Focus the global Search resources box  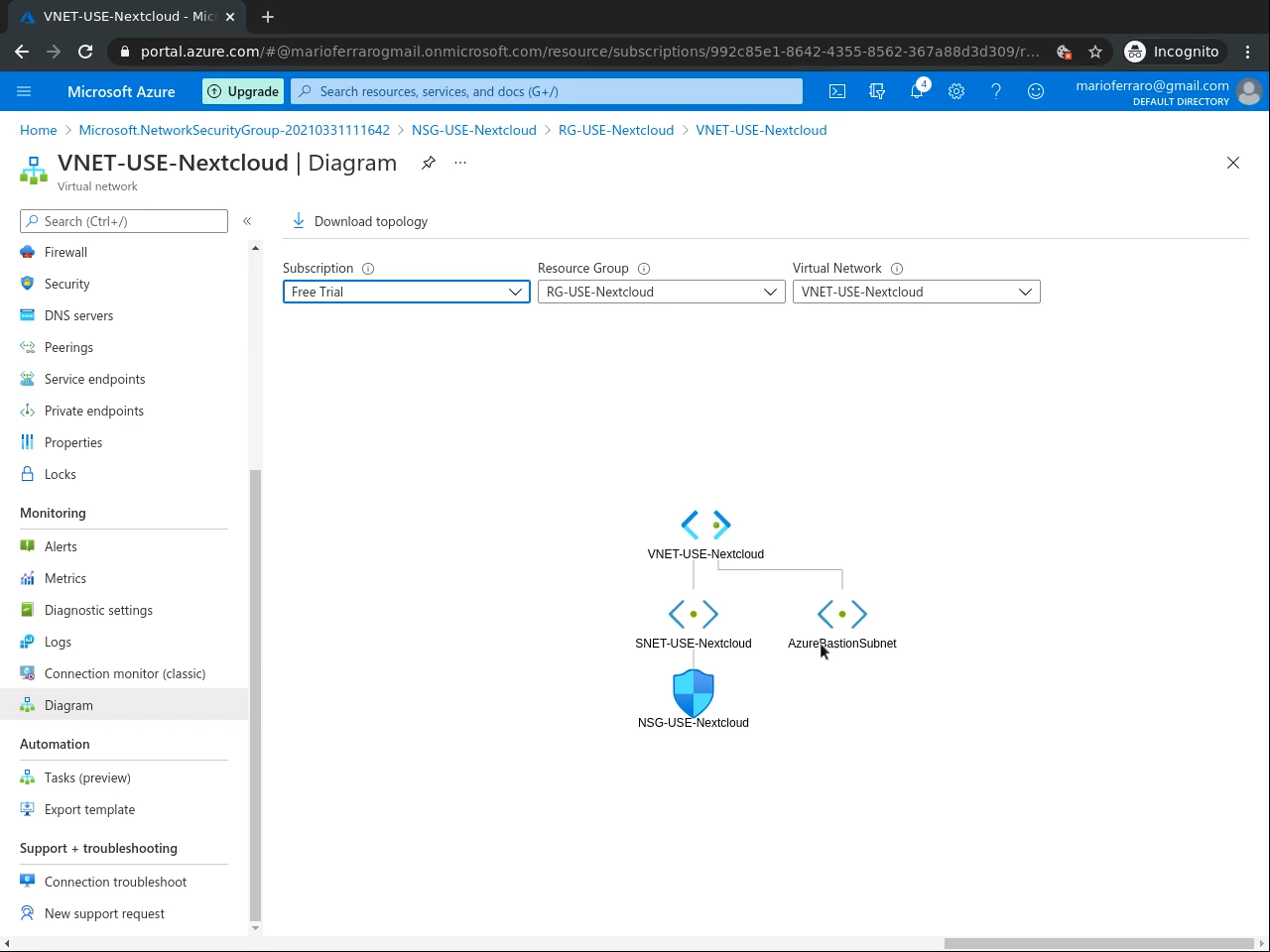click(x=547, y=91)
